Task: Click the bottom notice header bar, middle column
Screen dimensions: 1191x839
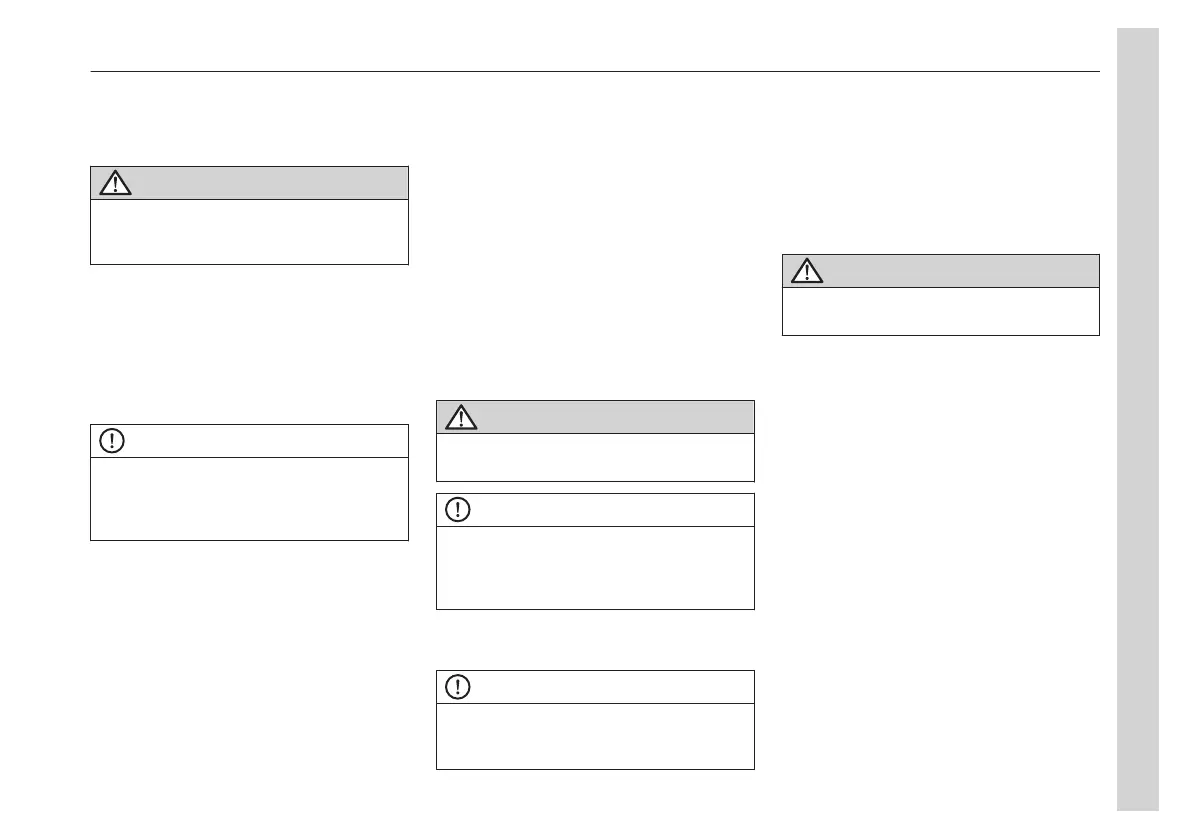Action: tap(610, 687)
